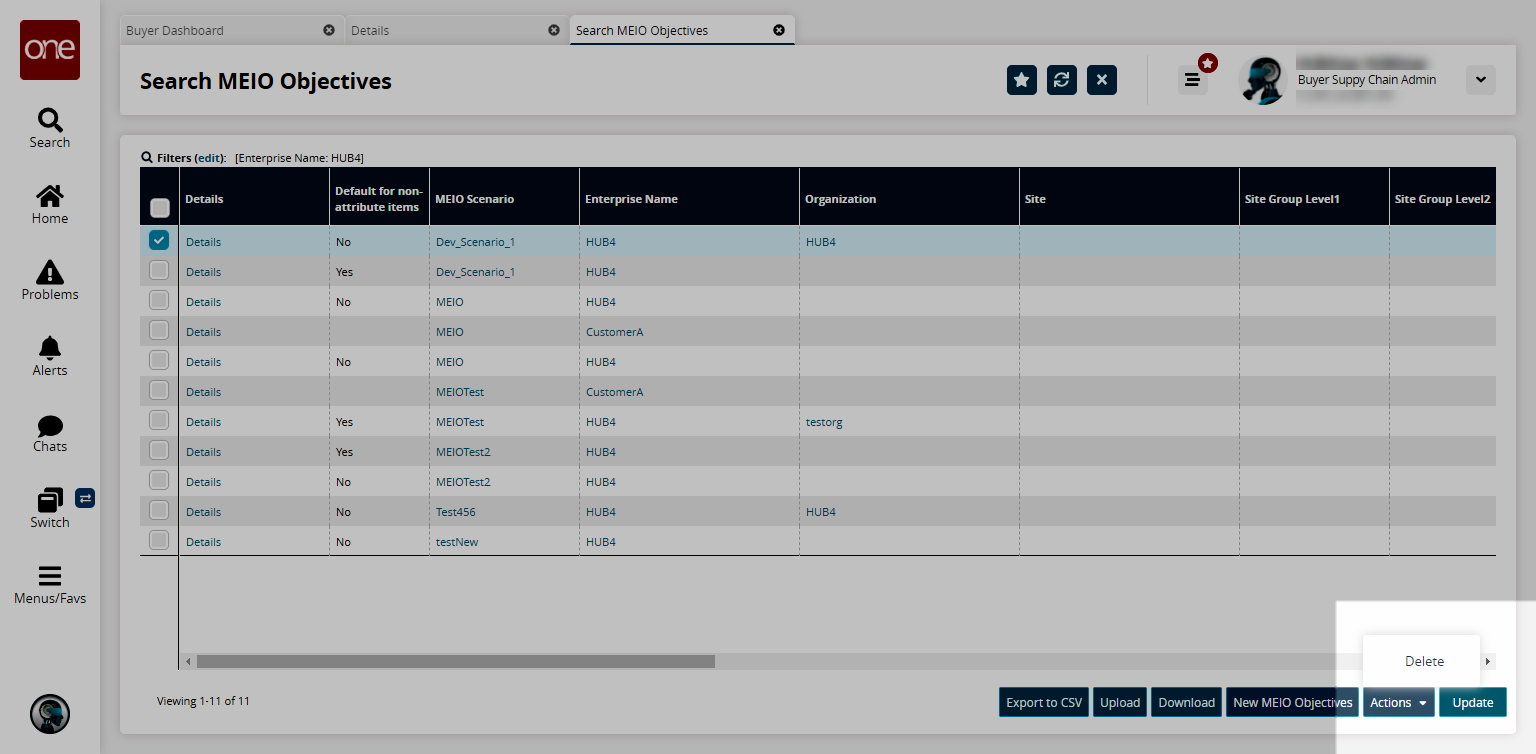Open Details link in the Test456 row

[203, 512]
